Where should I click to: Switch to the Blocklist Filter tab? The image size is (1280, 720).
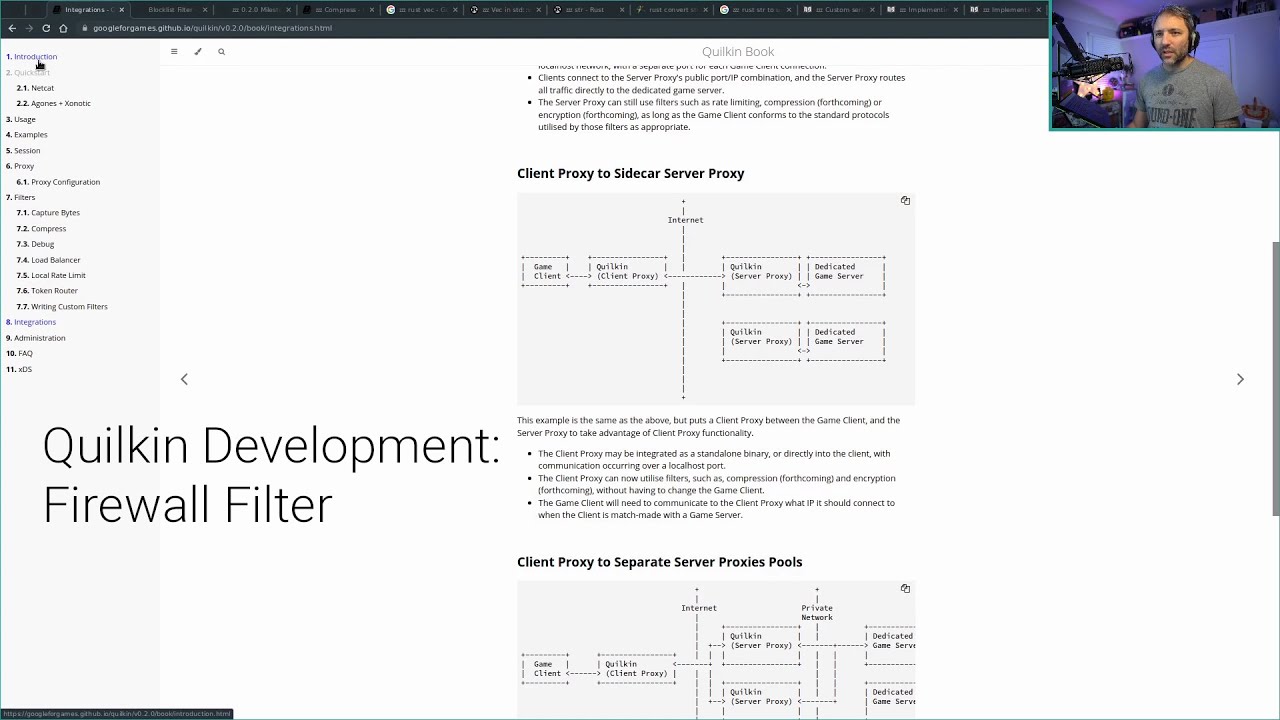pyautogui.click(x=170, y=10)
